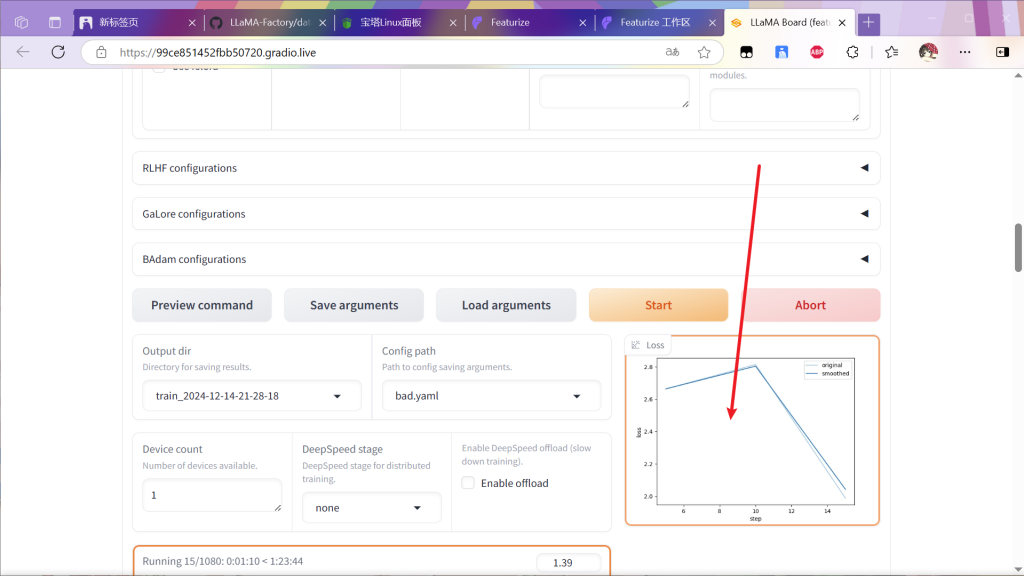Expand the RLHF configurations section
1024x576 pixels.
[506, 168]
